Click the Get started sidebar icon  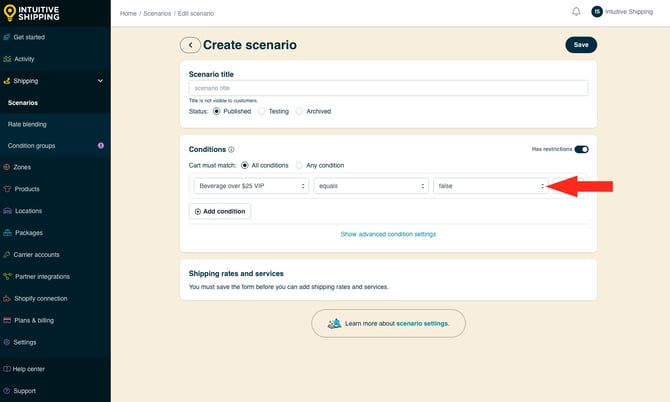click(7, 37)
